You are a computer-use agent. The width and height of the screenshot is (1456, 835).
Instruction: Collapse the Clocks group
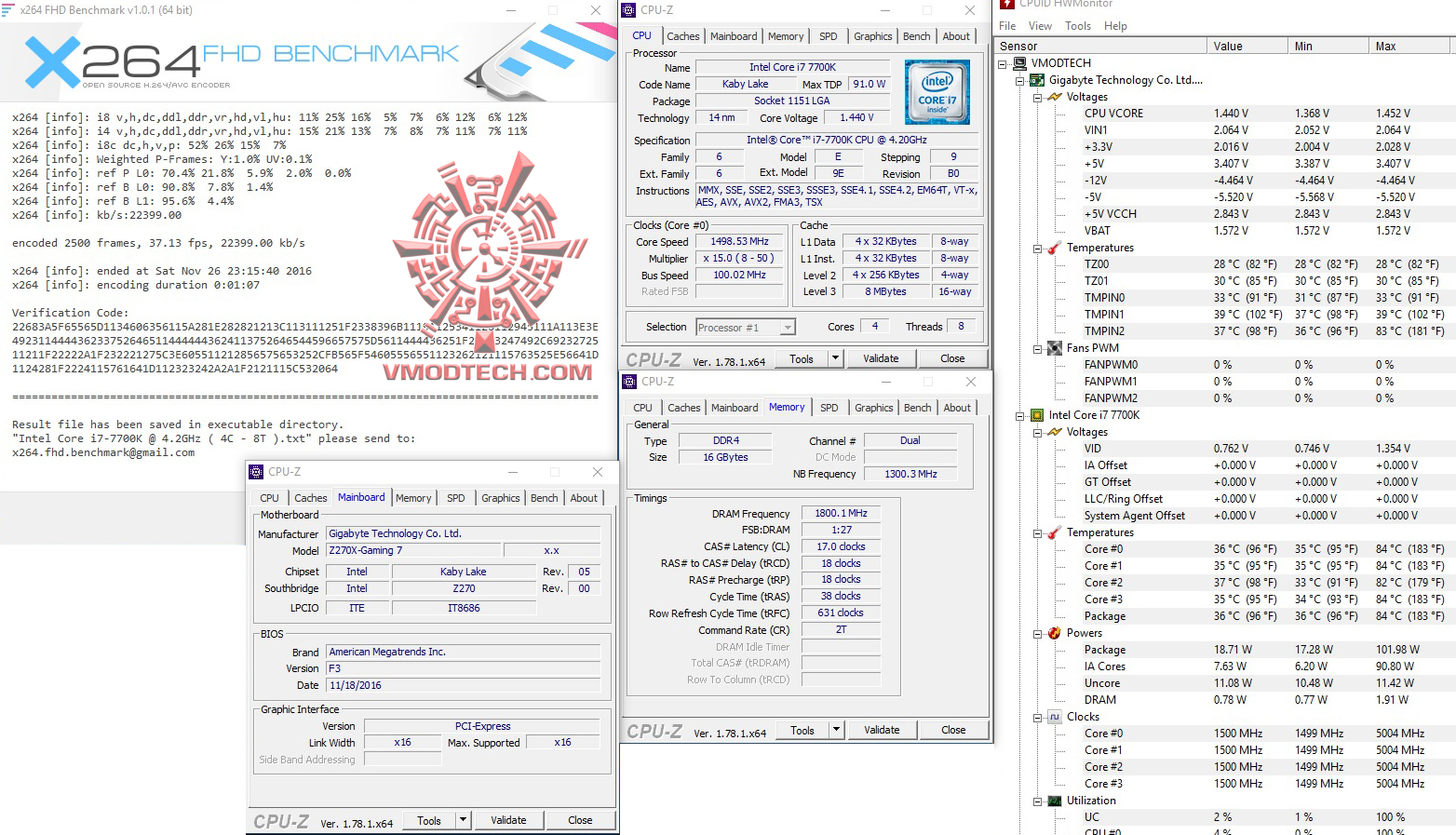point(1037,718)
